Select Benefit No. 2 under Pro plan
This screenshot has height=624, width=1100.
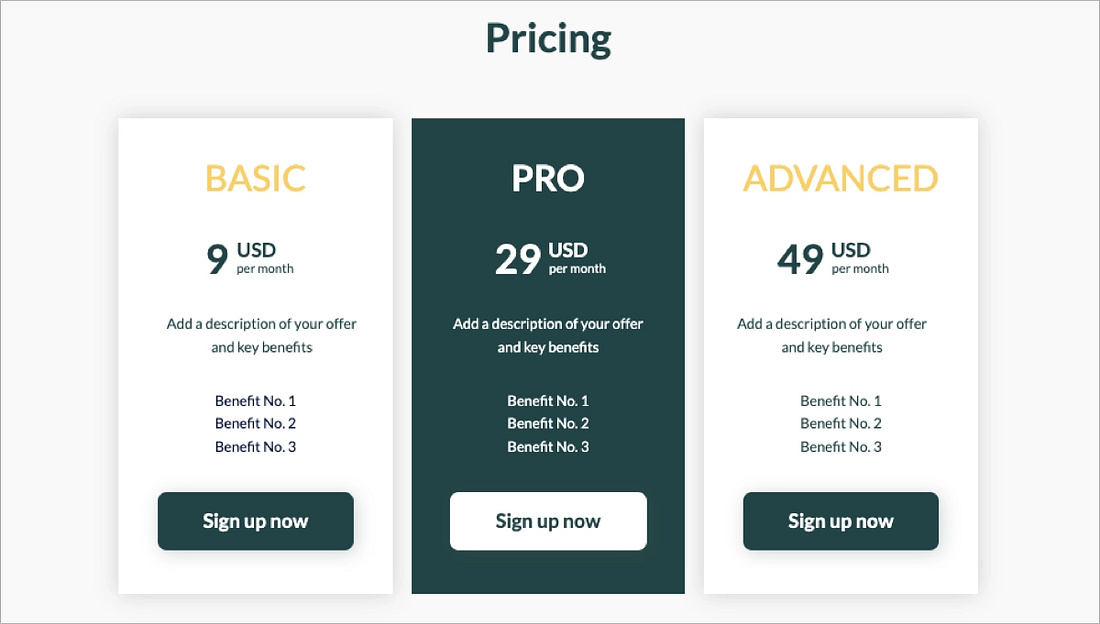(548, 423)
